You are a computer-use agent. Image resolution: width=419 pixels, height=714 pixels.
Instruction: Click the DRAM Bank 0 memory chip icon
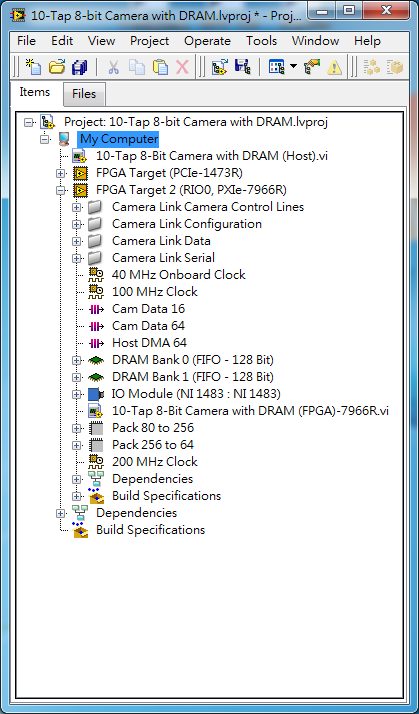[96, 360]
